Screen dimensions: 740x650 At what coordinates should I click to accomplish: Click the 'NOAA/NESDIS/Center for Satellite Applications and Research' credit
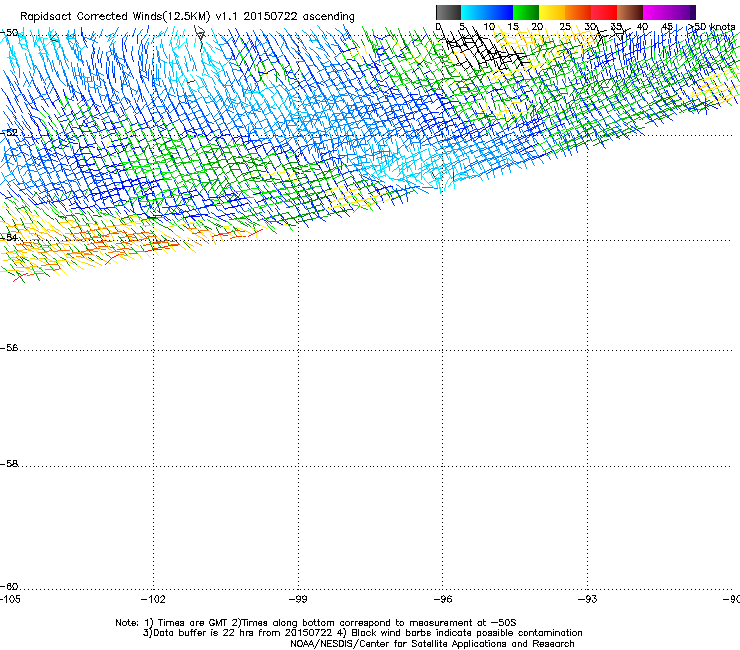(x=432, y=644)
